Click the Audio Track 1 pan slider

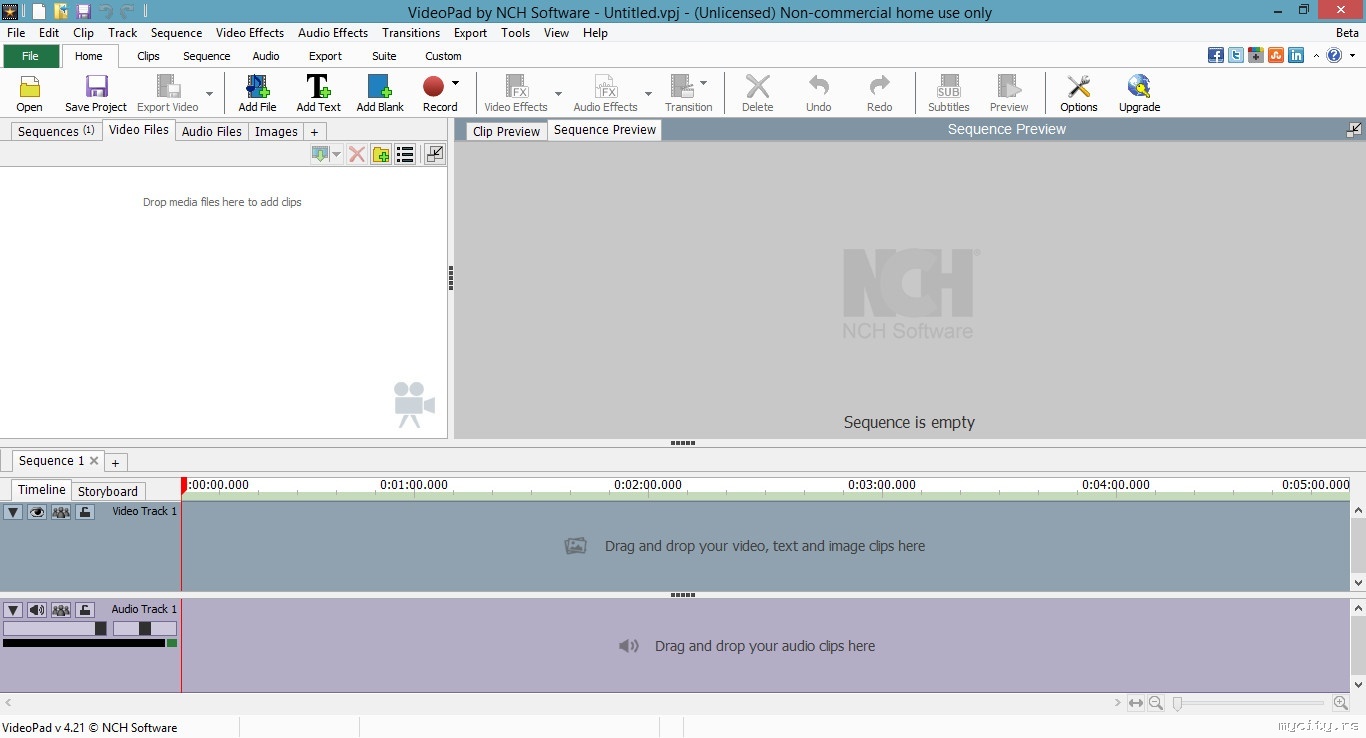pos(145,629)
